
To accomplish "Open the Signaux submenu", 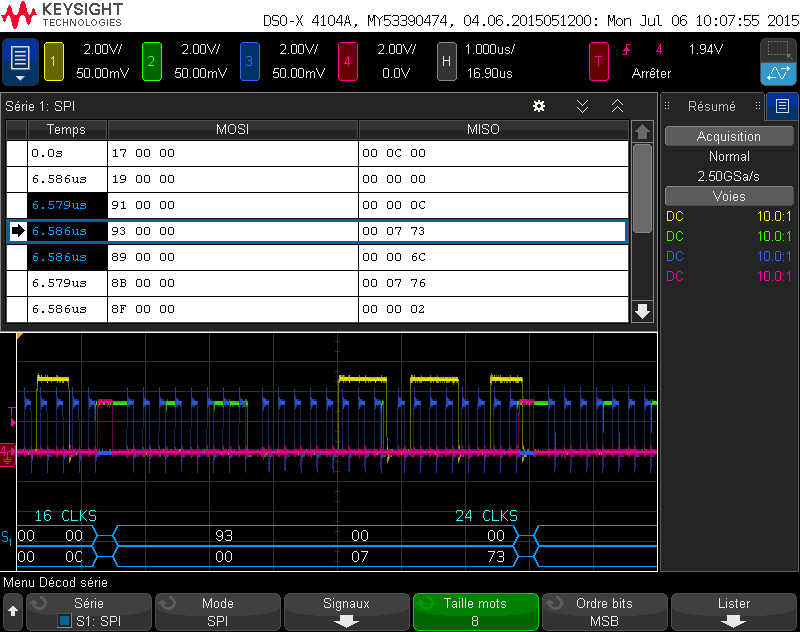I will tap(346, 611).
